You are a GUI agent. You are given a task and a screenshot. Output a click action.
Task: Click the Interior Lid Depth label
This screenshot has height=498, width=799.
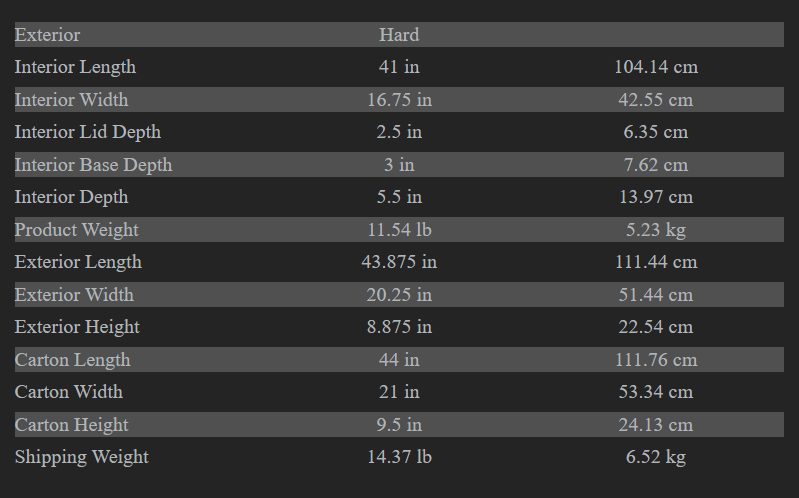pyautogui.click(x=87, y=132)
